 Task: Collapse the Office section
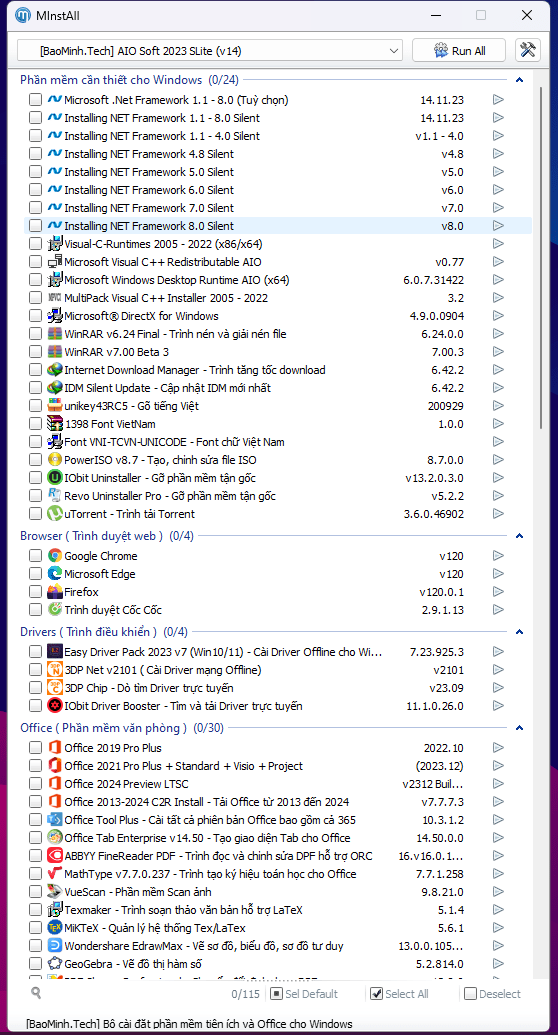[519, 728]
